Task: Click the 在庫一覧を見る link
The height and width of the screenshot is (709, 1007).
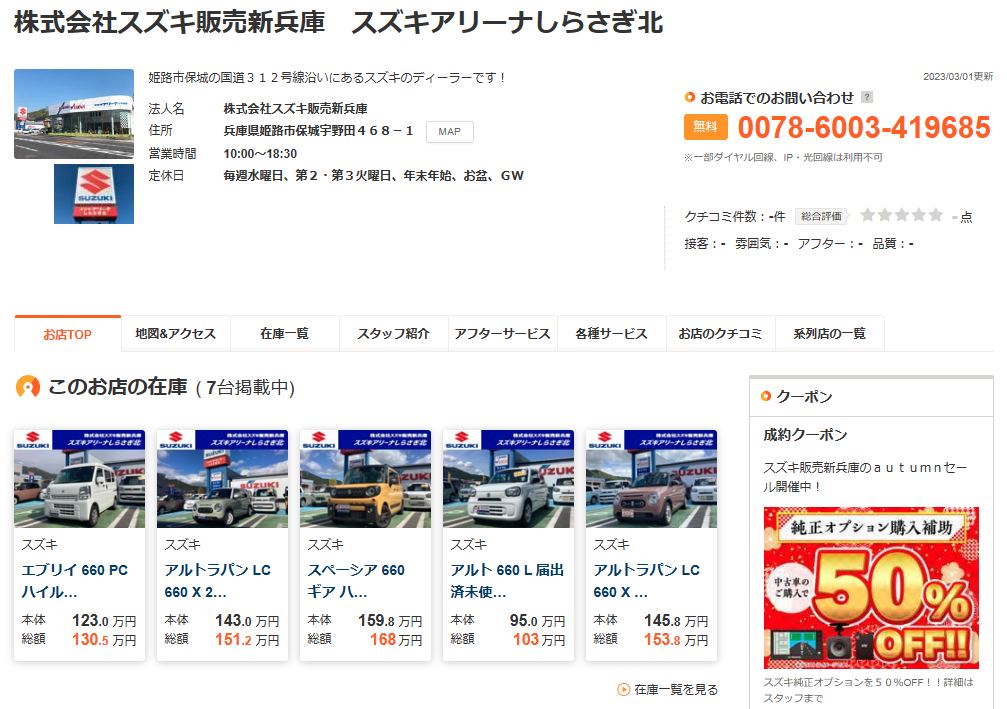Action: pyautogui.click(x=676, y=689)
